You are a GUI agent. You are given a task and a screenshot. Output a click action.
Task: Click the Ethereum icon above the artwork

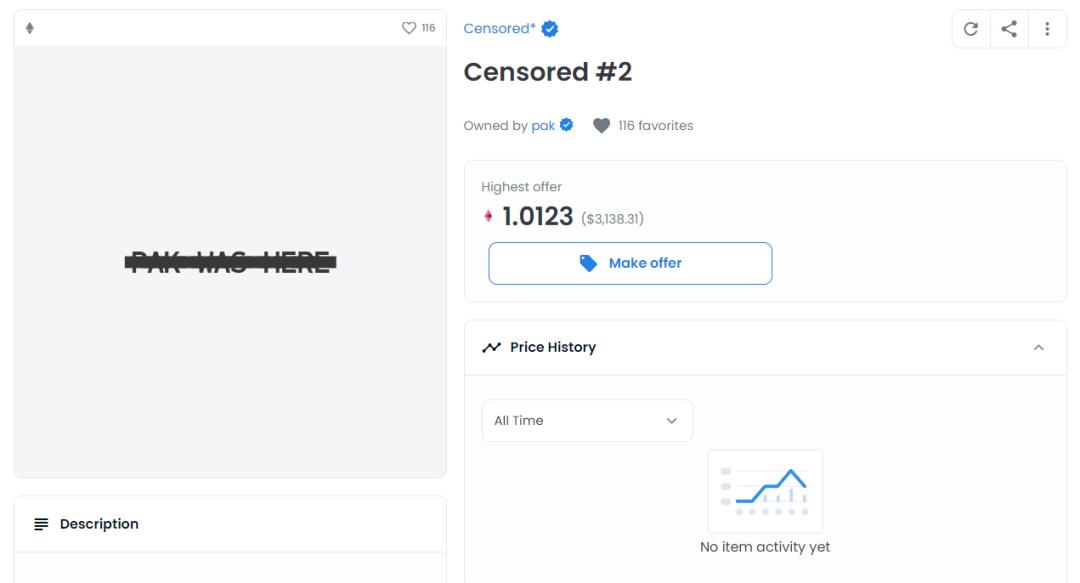(29, 28)
